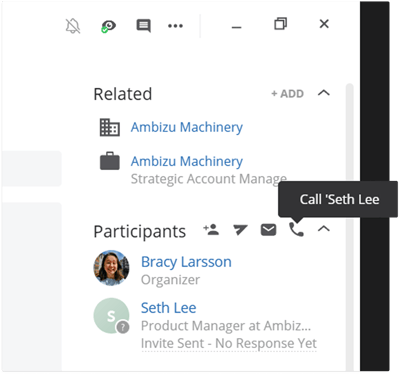
Task: Click the Organizer label under Bracy Larsson
Action: (x=170, y=280)
